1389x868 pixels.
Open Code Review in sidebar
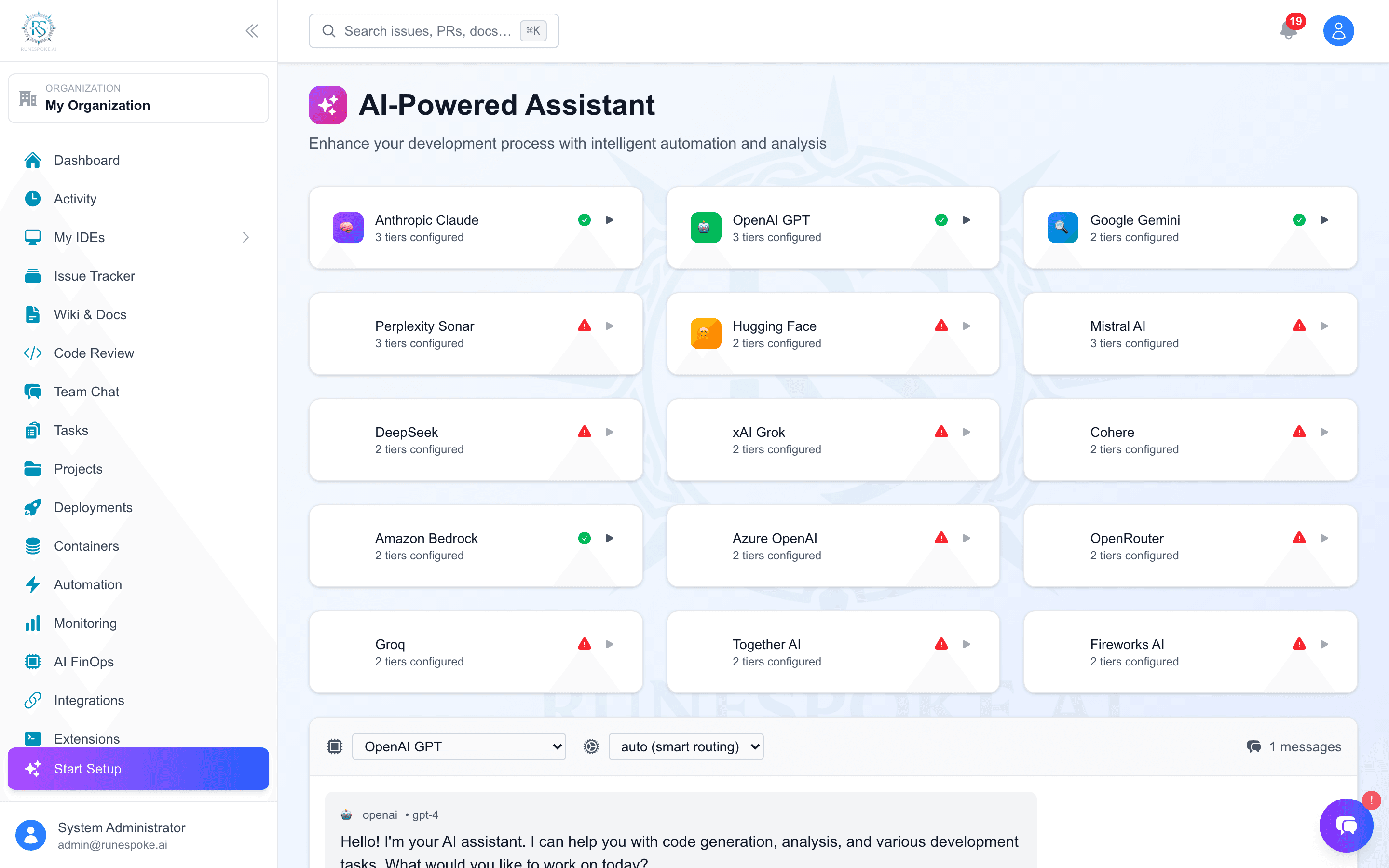click(138, 353)
